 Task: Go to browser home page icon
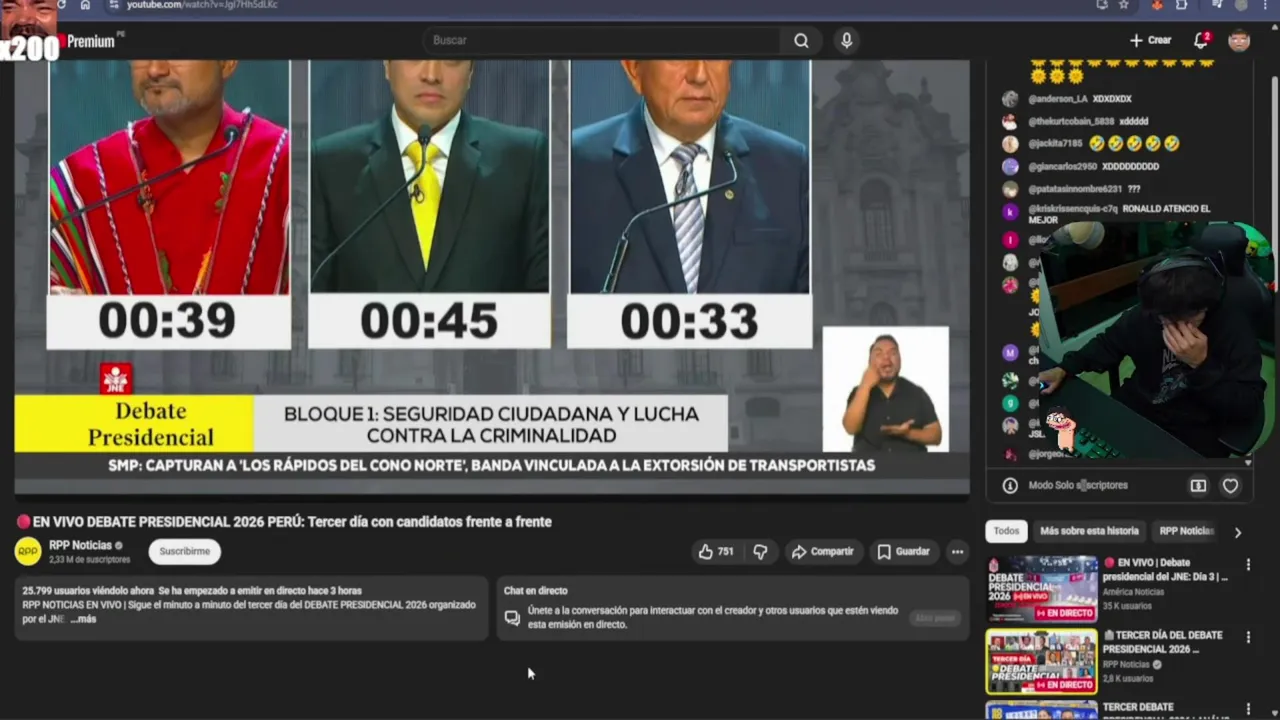tap(85, 5)
